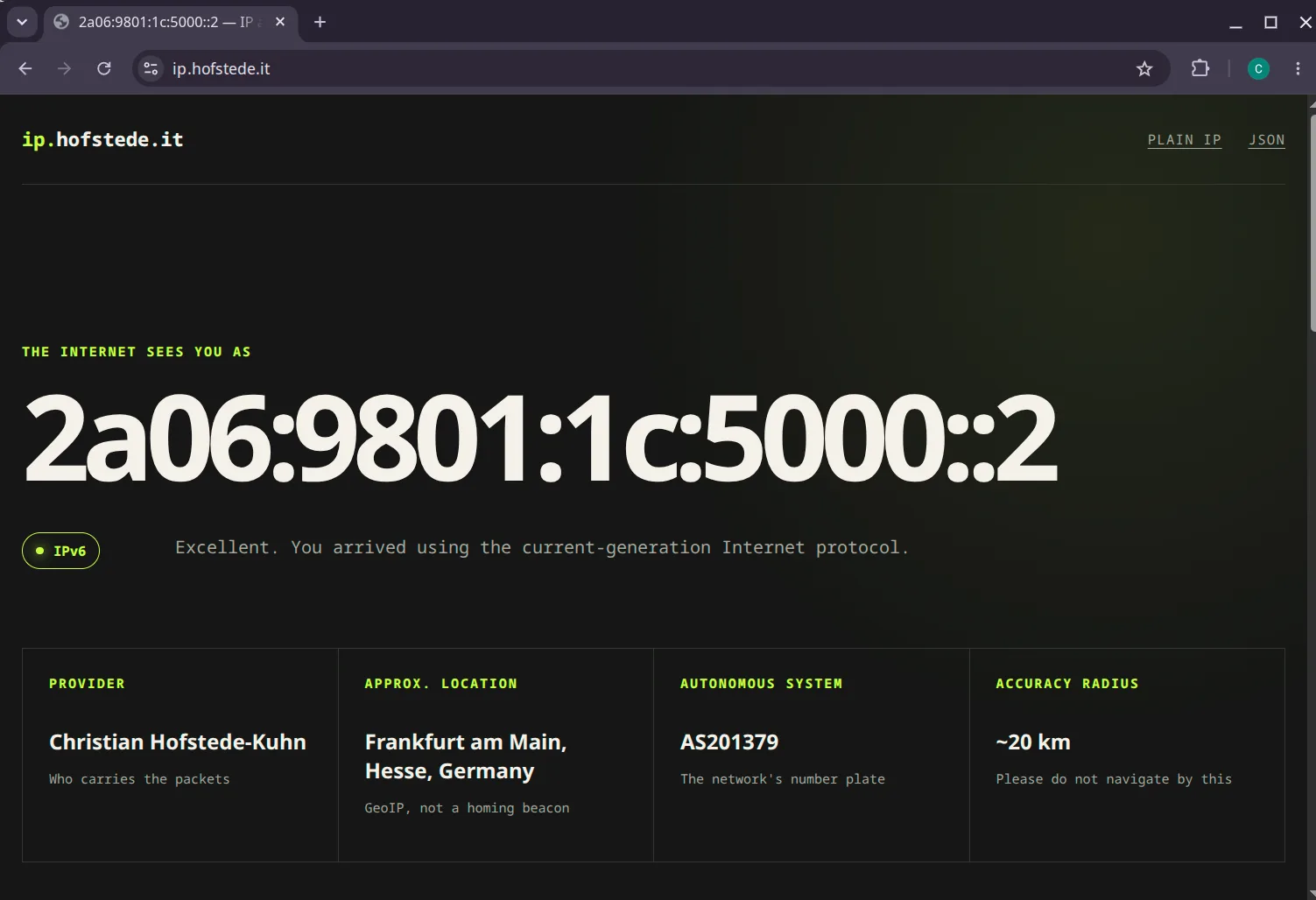
Task: Click 'THE INTERNET SEES YOU AS' heading
Action: coord(137,352)
